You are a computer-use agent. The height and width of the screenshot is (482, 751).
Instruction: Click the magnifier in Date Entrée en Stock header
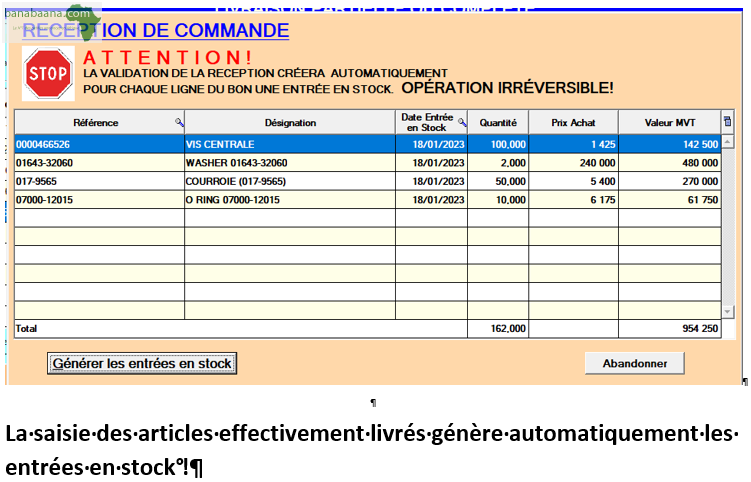coord(462,122)
